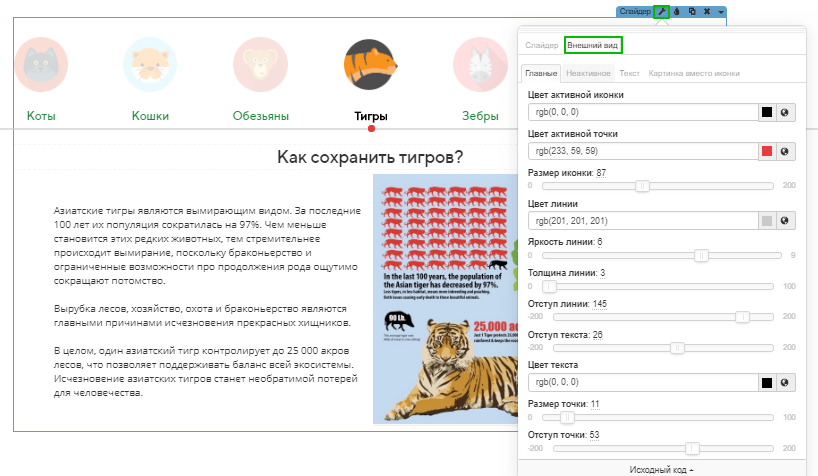The image size is (818, 476).
Task: Open the red Цвет активной точки swatch
Action: [767, 151]
